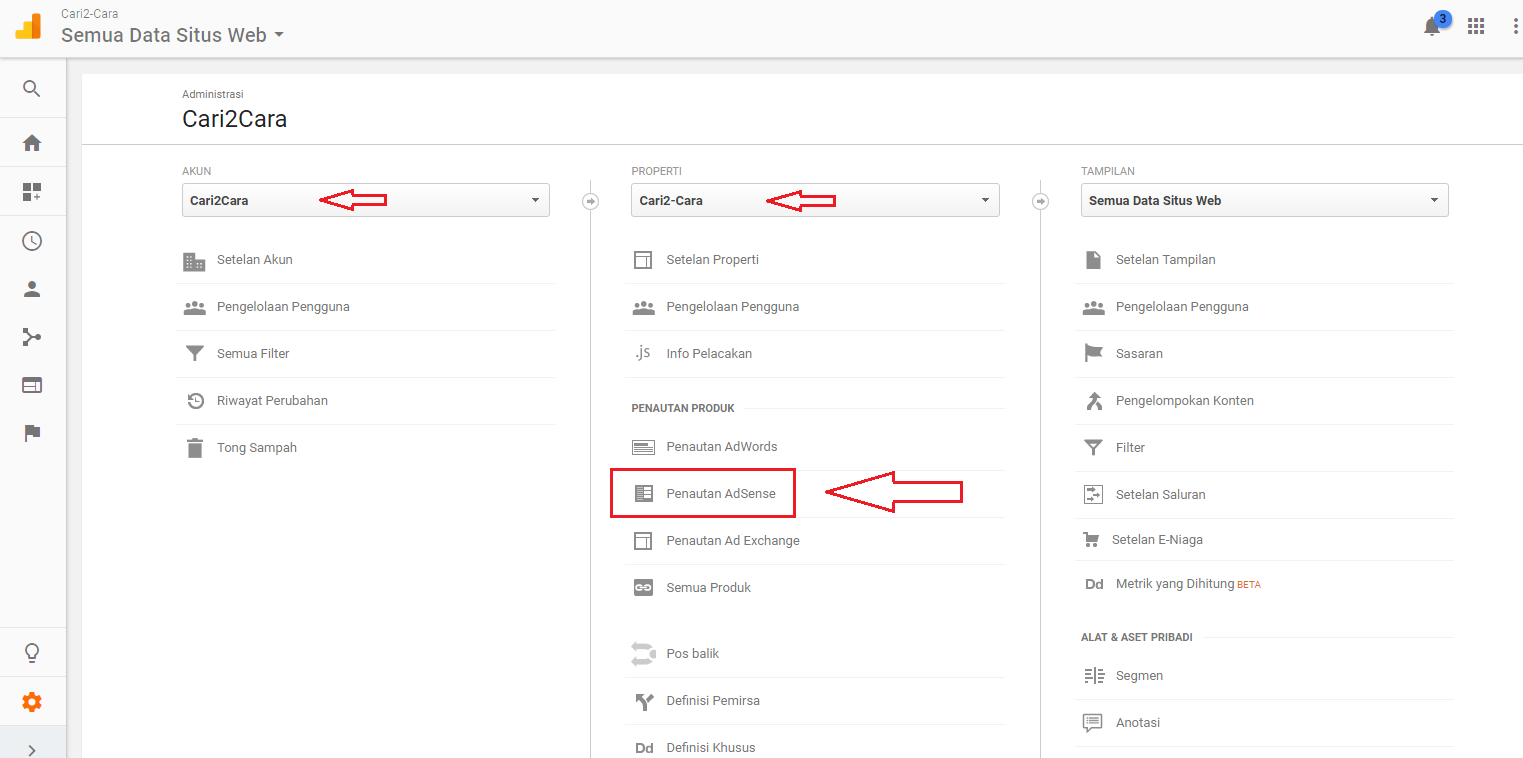
Task: Click the Acquisition icon in sidebar
Action: click(x=31, y=337)
